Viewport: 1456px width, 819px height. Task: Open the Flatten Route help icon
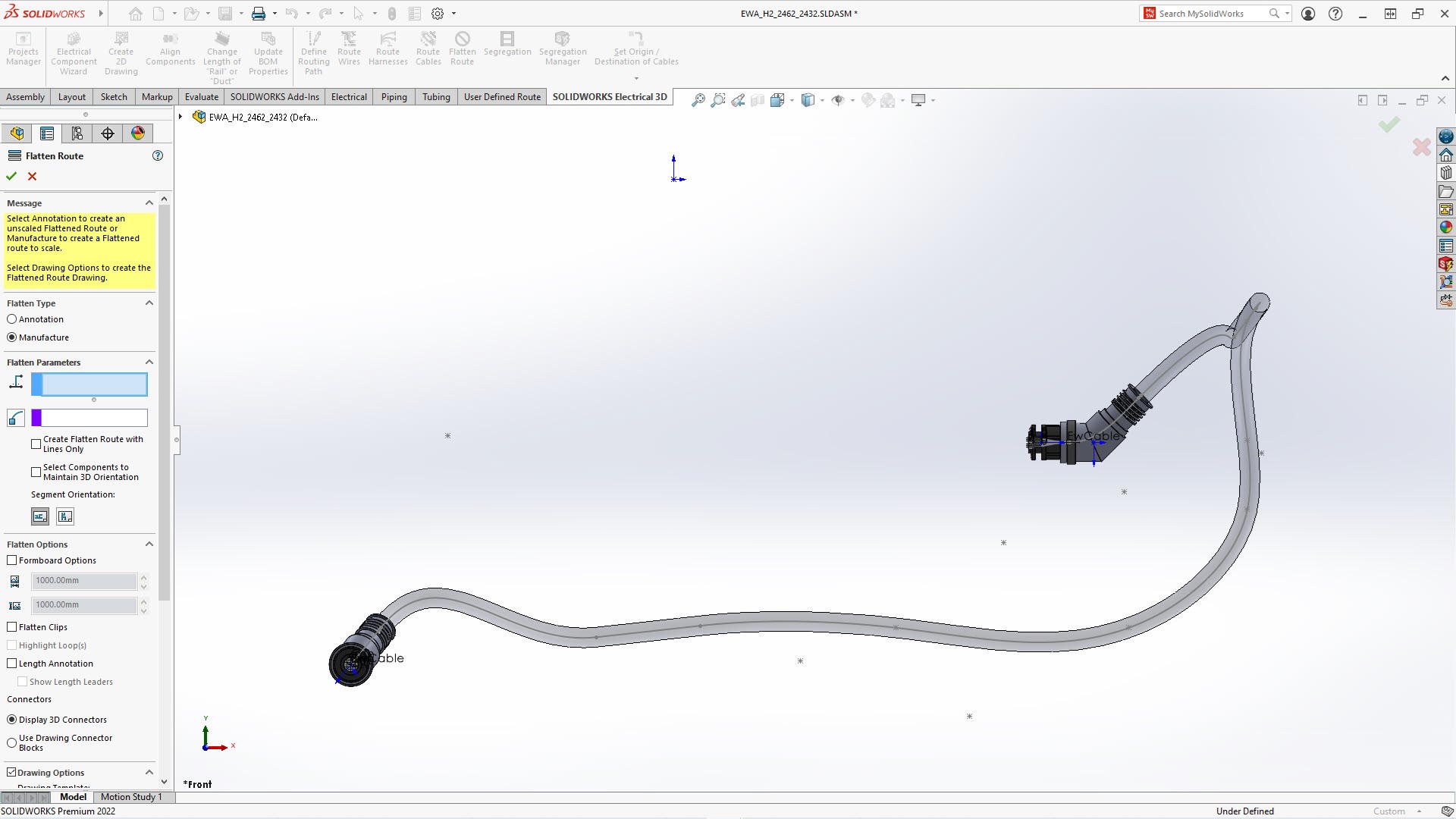coord(158,155)
